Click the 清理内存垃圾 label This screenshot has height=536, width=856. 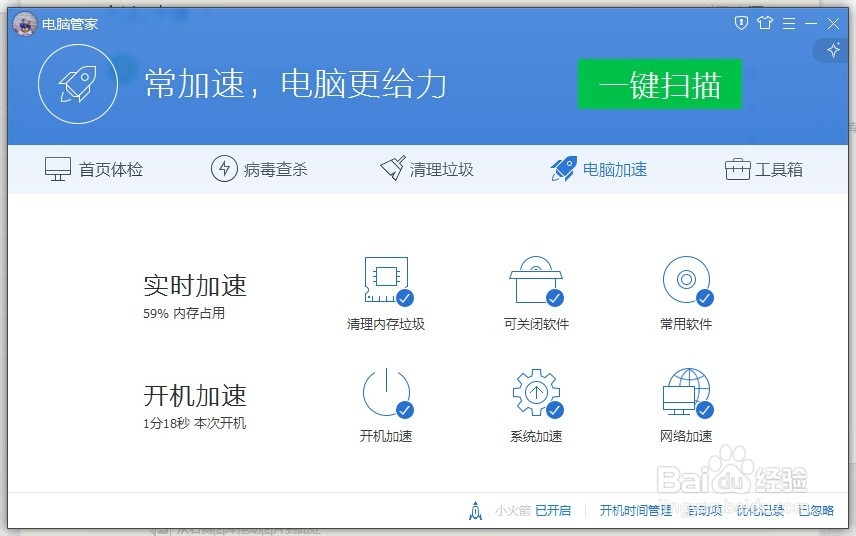386,324
